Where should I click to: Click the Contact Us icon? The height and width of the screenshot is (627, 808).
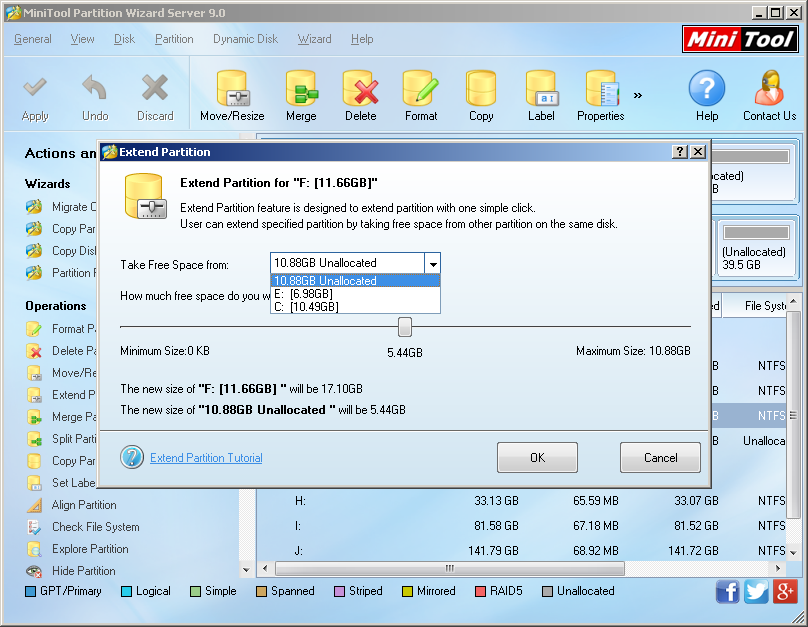click(x=769, y=88)
